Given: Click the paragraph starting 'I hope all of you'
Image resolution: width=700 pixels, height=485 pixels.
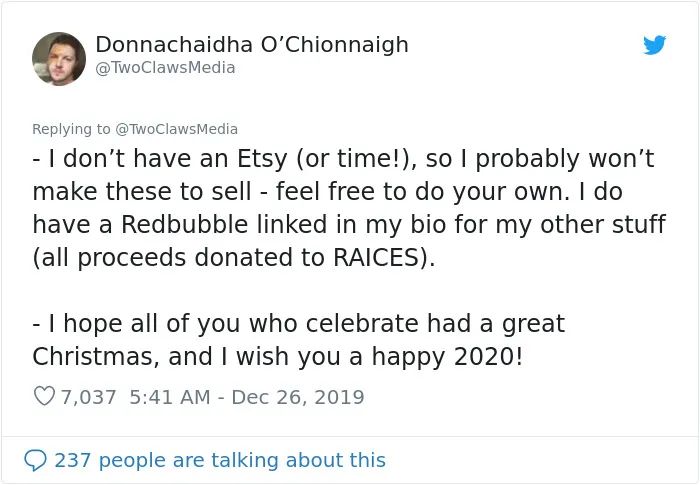Looking at the screenshot, I should tap(299, 340).
